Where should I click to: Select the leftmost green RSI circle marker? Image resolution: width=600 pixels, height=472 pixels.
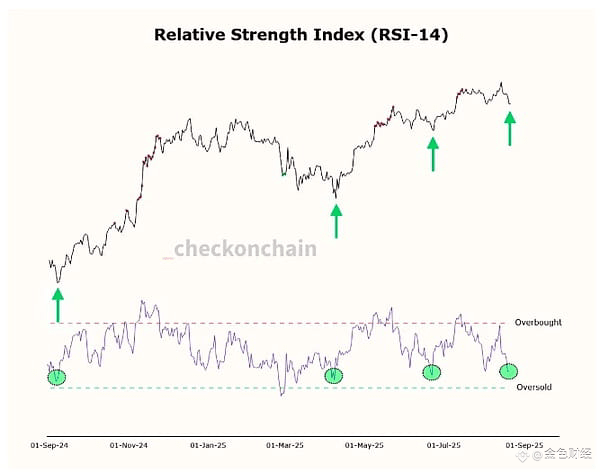pos(57,377)
